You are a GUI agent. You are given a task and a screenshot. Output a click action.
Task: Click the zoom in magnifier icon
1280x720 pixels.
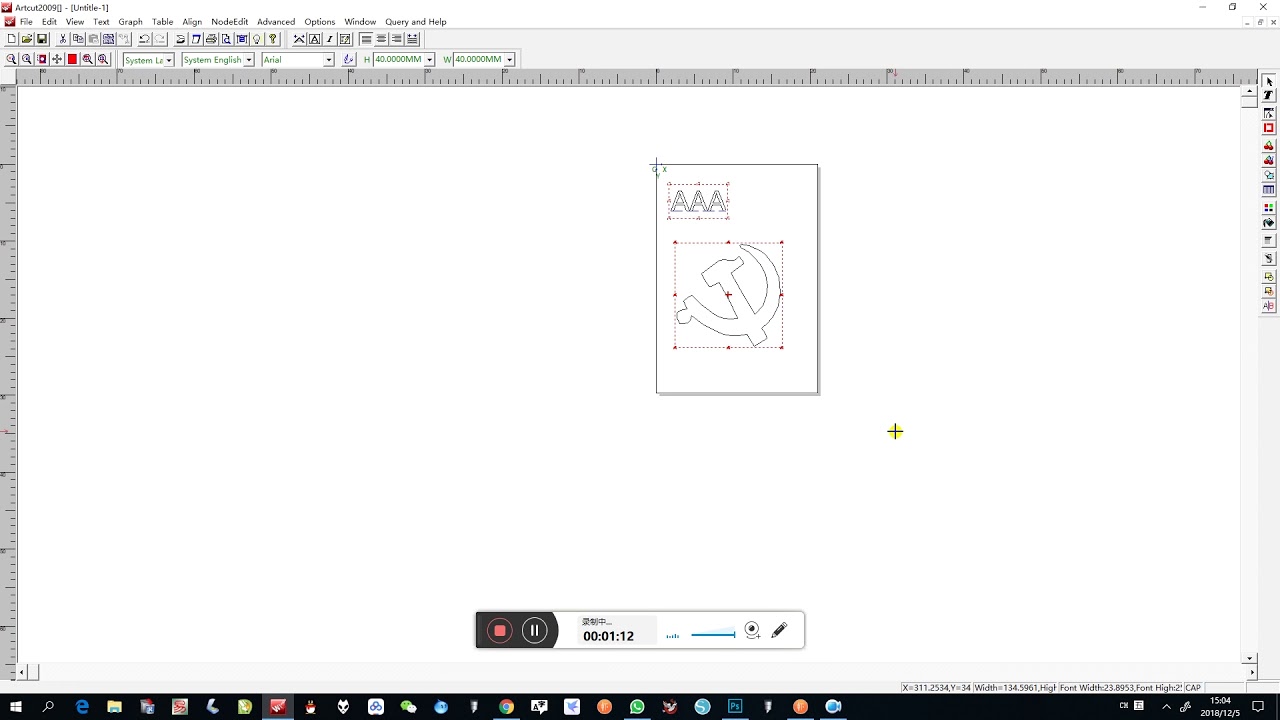(x=11, y=59)
